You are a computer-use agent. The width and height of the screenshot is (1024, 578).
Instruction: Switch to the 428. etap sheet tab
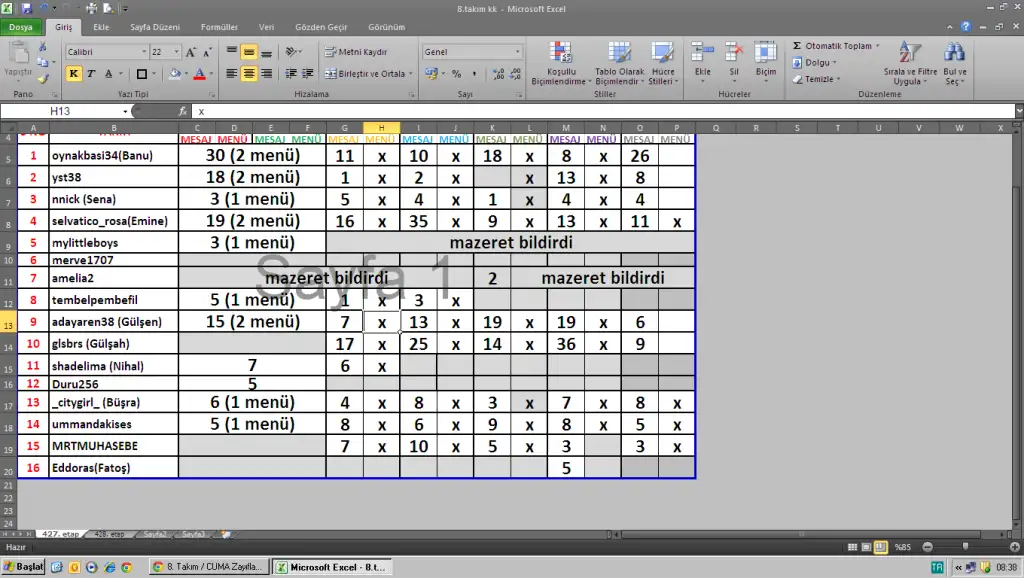tap(109, 535)
